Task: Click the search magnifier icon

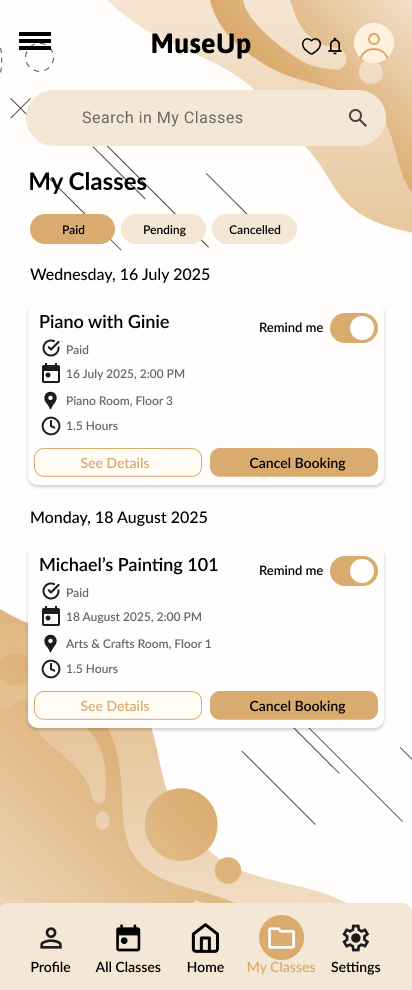Action: 358,118
